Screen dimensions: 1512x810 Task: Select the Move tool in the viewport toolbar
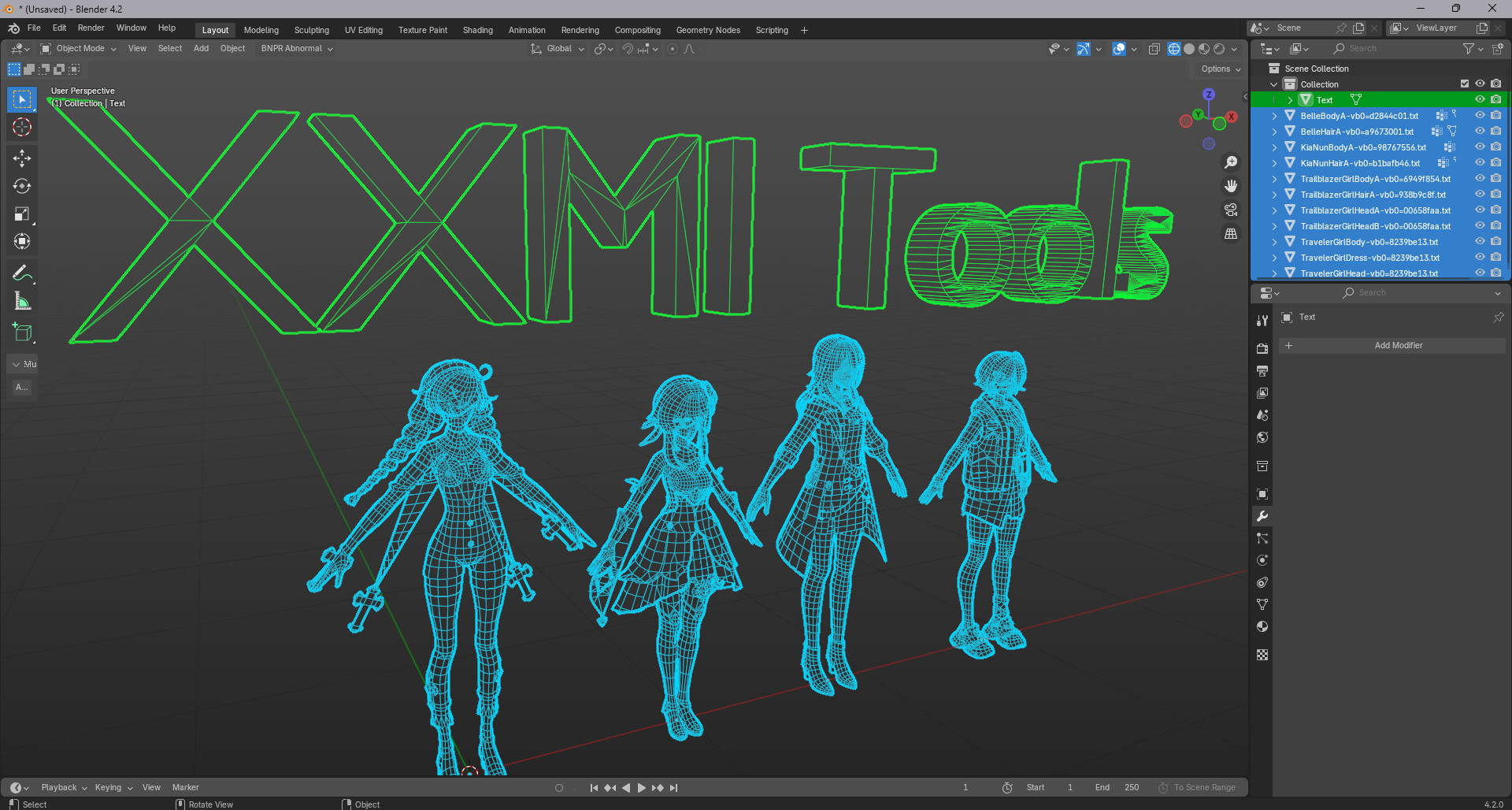coord(22,158)
